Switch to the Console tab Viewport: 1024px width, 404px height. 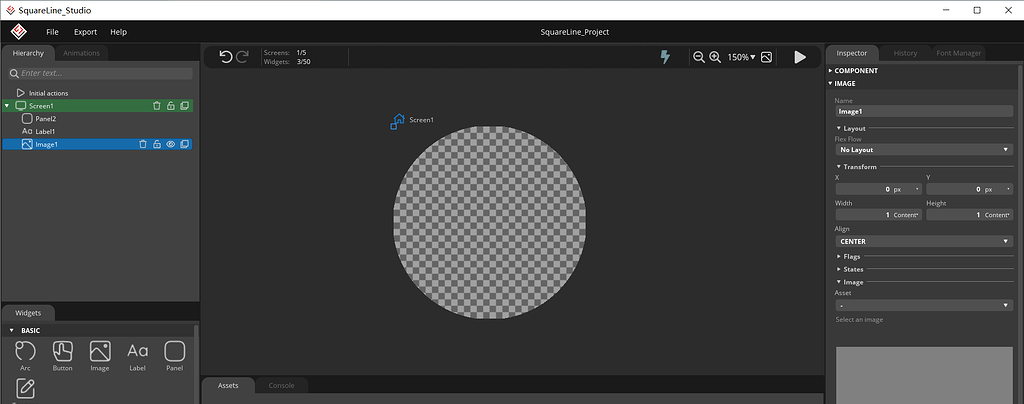[x=281, y=386]
